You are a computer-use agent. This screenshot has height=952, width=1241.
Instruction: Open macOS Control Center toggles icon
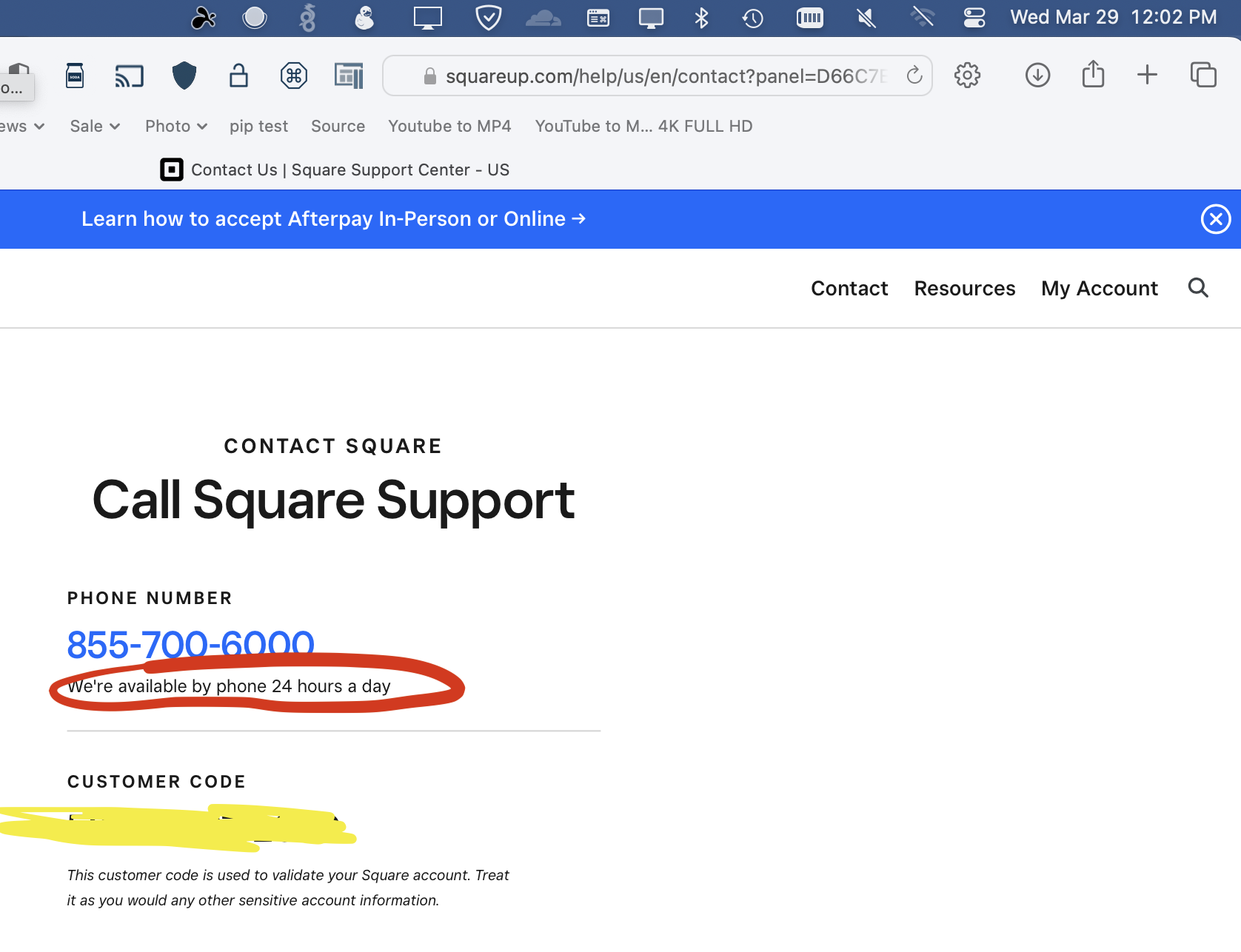click(974, 17)
